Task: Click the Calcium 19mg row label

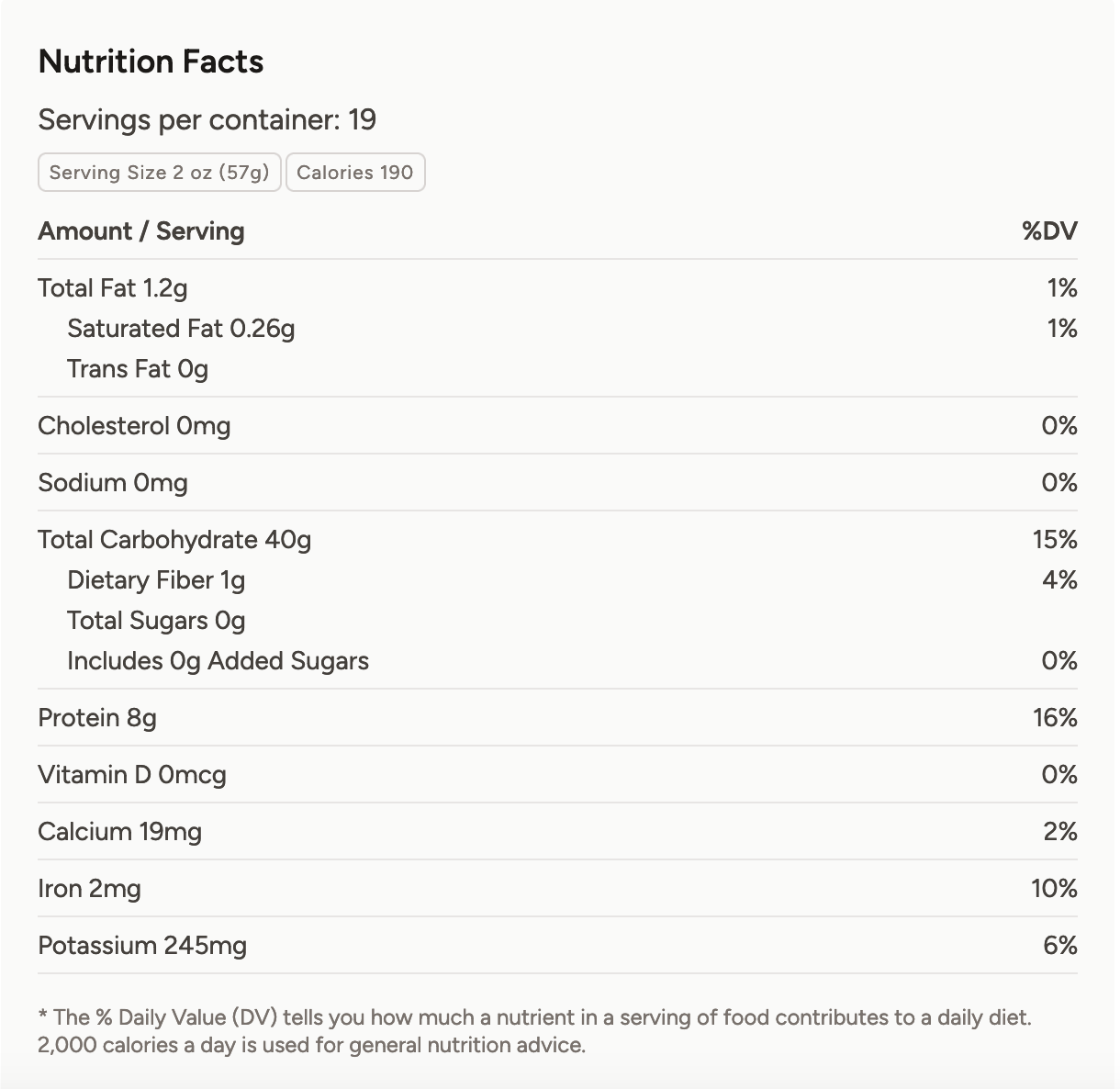Action: coord(119,832)
